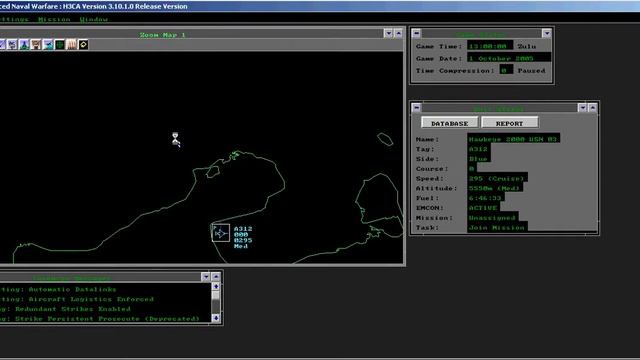Click the Fuel value '6:46:33'
This screenshot has height=360, width=640.
pos(486,198)
